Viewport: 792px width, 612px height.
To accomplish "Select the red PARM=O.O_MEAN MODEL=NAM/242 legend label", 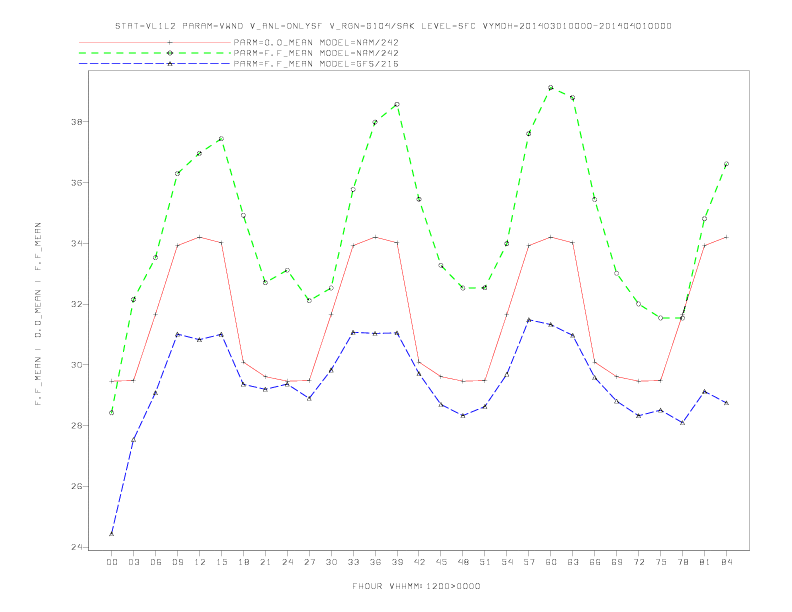I will coord(316,42).
